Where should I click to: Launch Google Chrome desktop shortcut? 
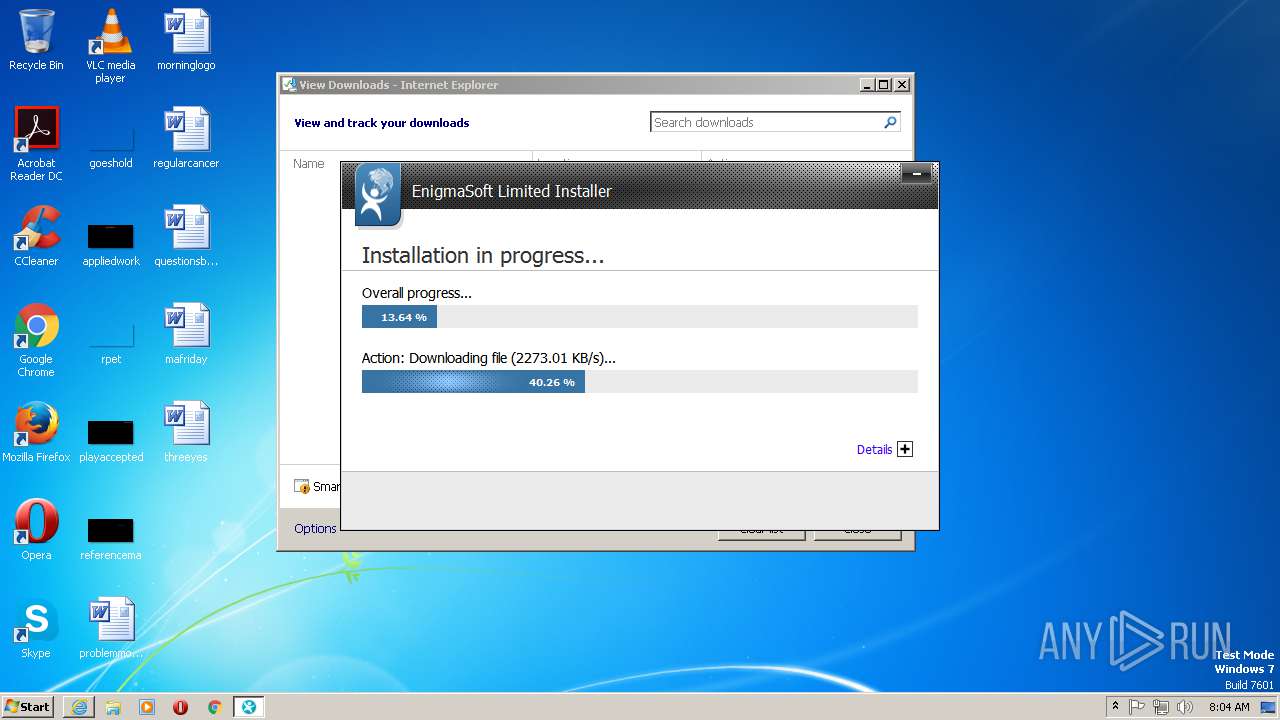(x=36, y=340)
